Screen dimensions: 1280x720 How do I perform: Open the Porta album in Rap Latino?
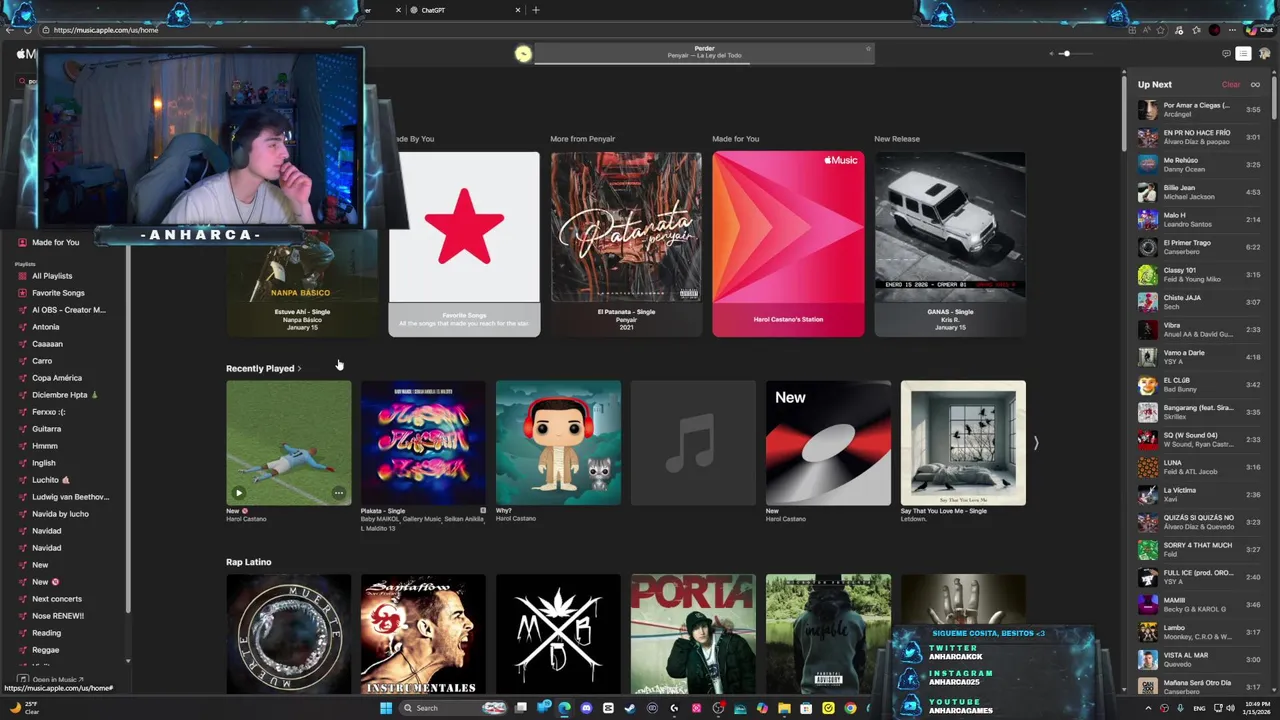pyautogui.click(x=693, y=634)
